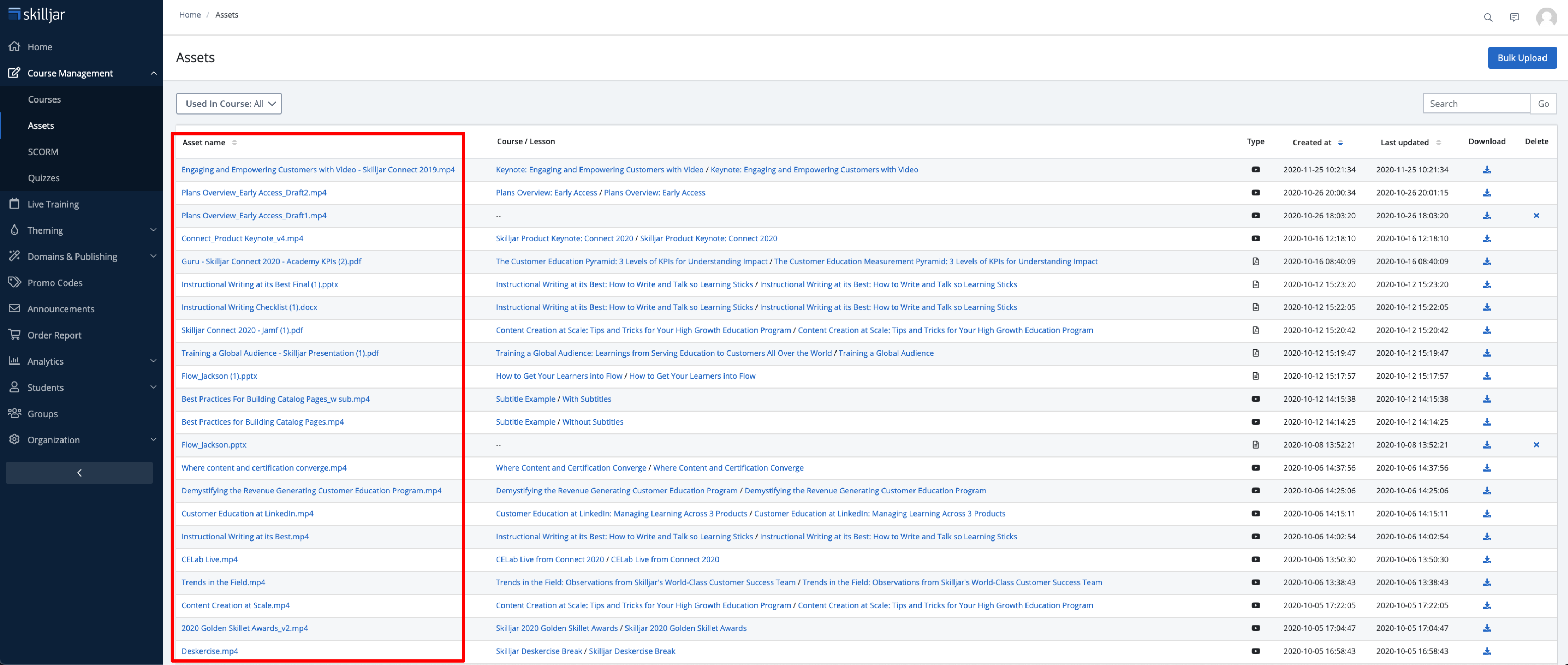
Task: Open Used In Course filter dropdown
Action: 229,103
